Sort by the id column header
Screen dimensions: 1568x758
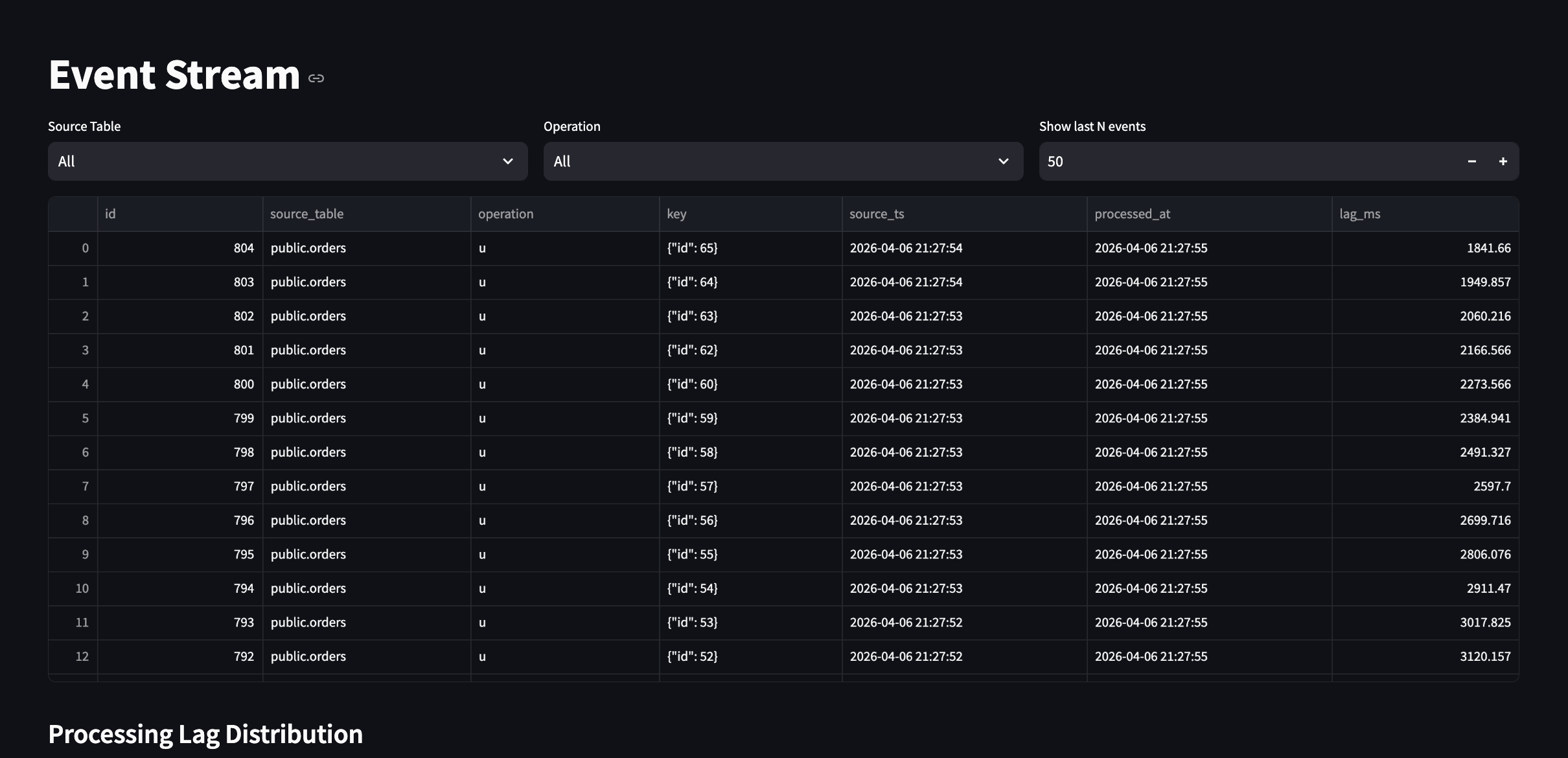tap(180, 214)
